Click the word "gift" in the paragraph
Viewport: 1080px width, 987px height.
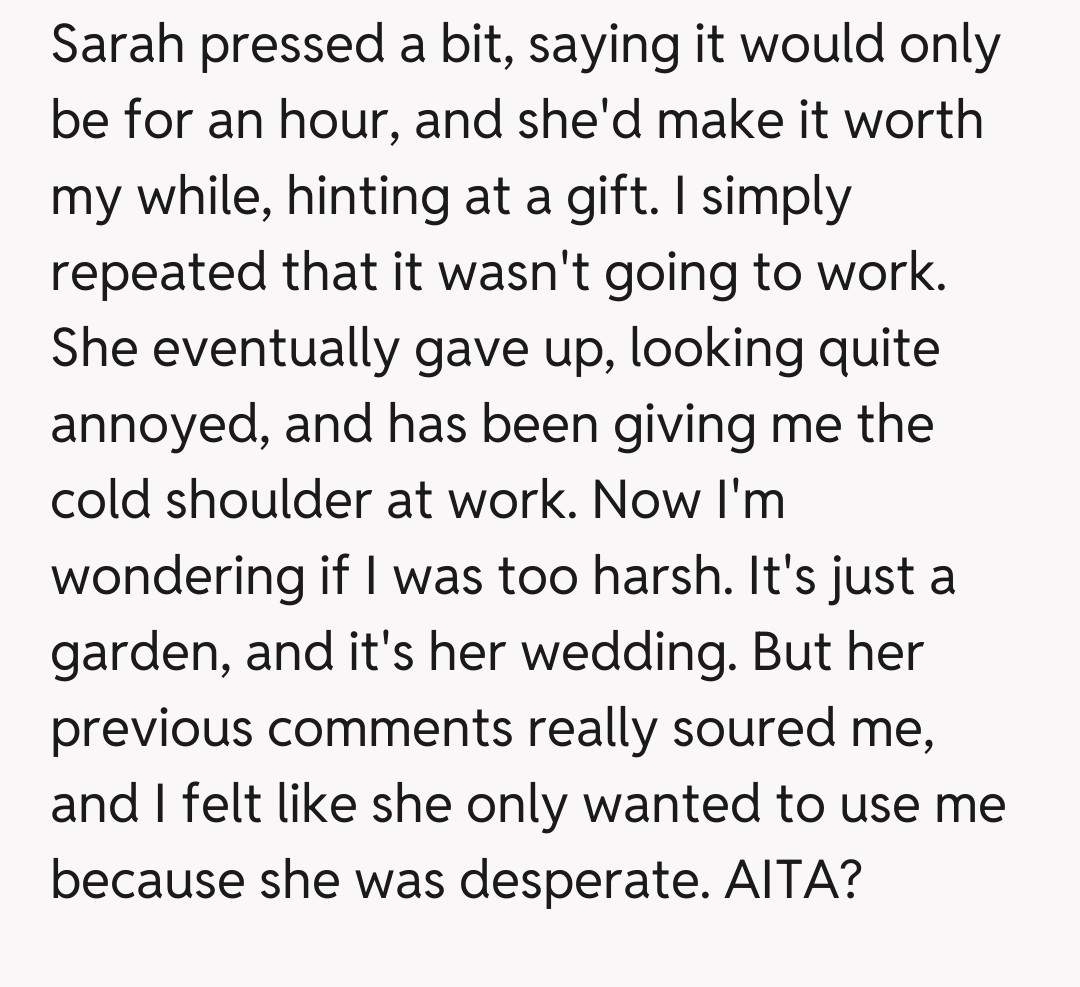point(630,199)
